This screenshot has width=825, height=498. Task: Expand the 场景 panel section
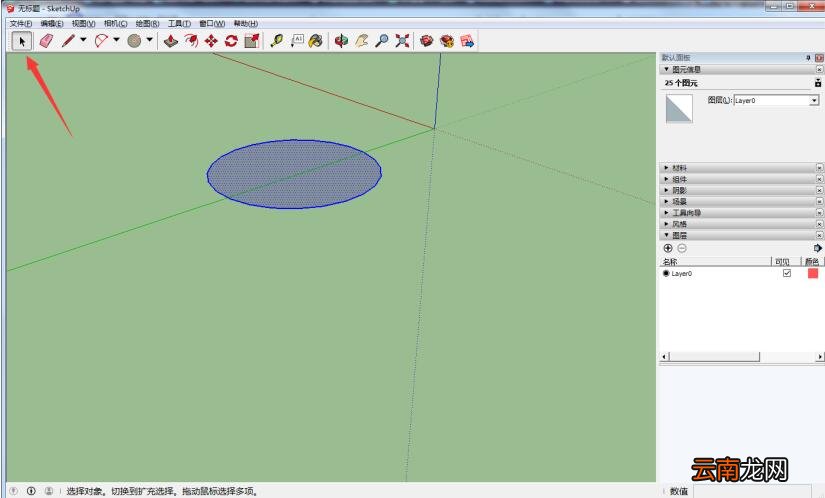pyautogui.click(x=667, y=201)
